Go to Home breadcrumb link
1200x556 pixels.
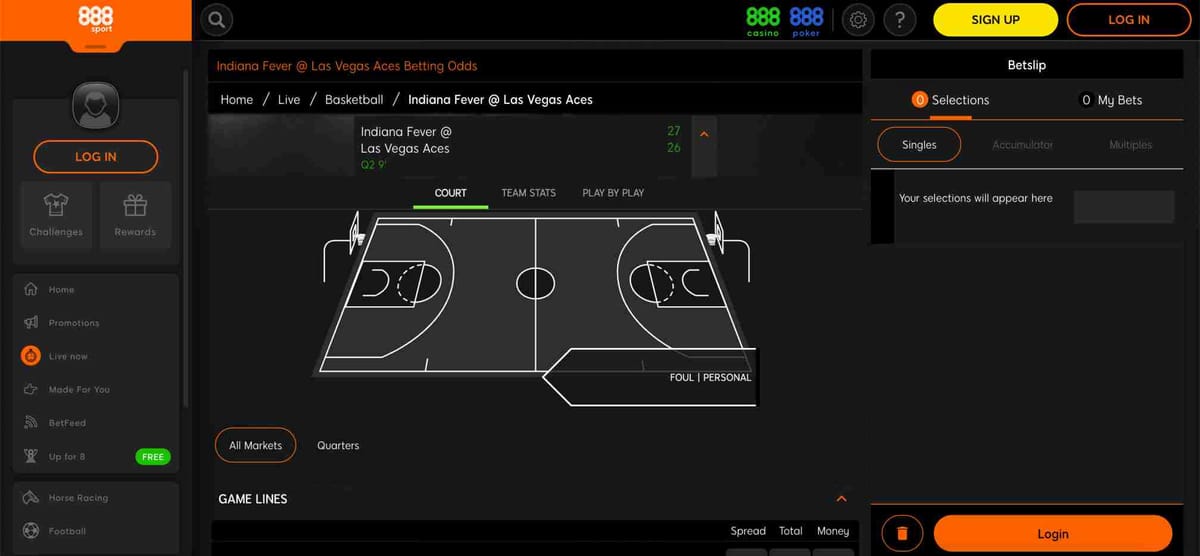(x=237, y=100)
